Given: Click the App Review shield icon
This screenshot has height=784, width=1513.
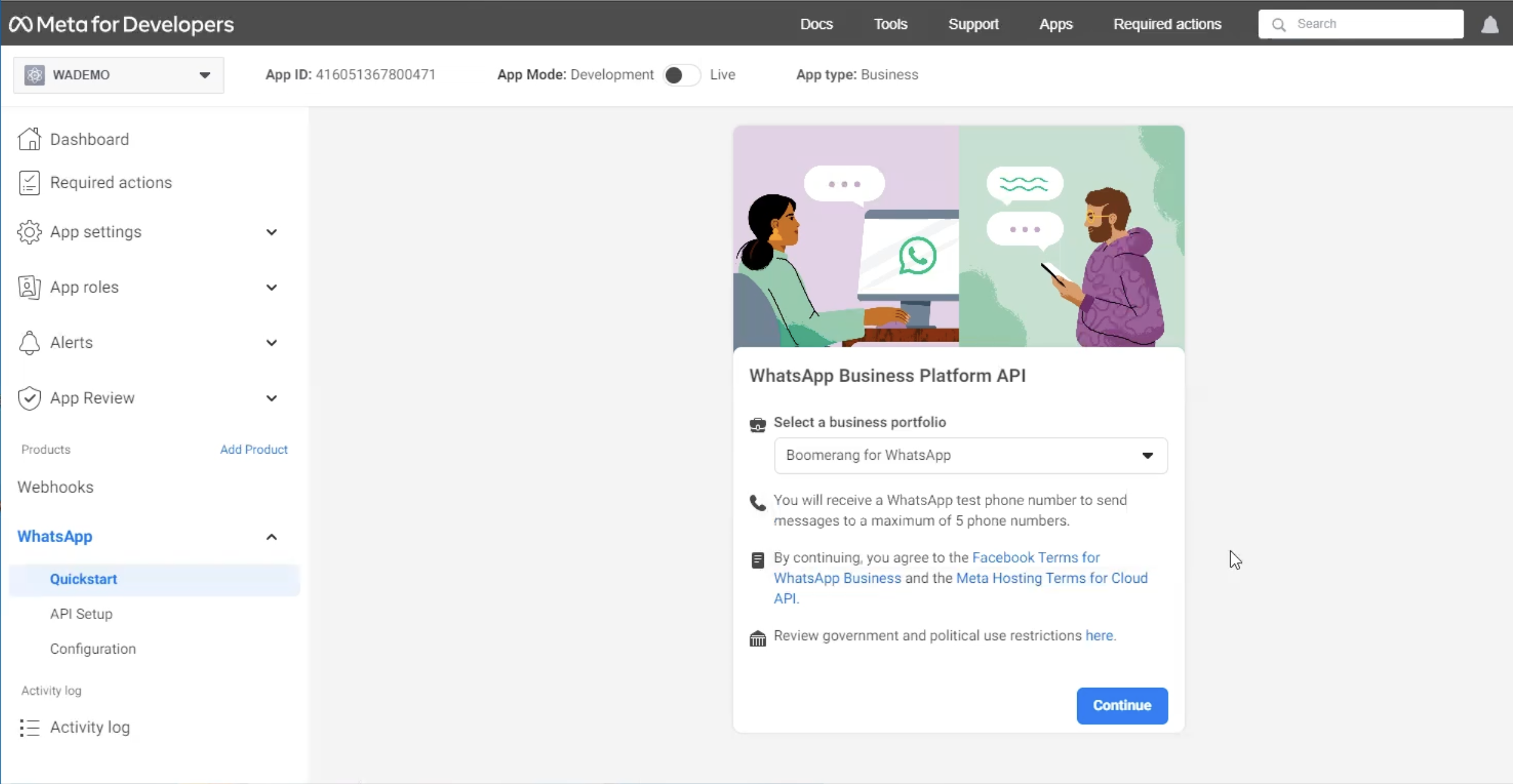Looking at the screenshot, I should 29,398.
